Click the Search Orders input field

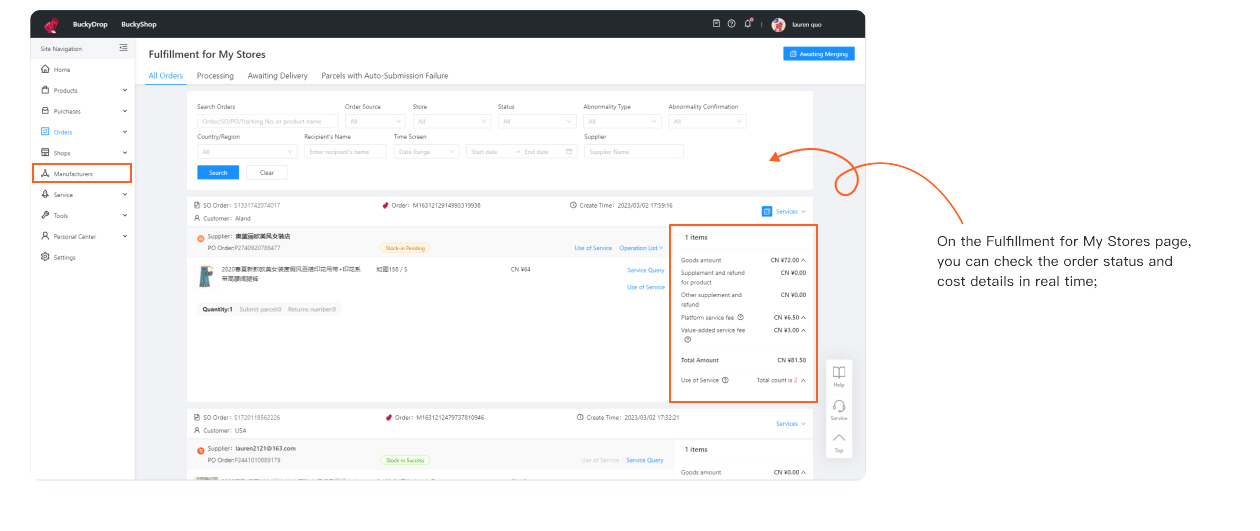[268, 121]
